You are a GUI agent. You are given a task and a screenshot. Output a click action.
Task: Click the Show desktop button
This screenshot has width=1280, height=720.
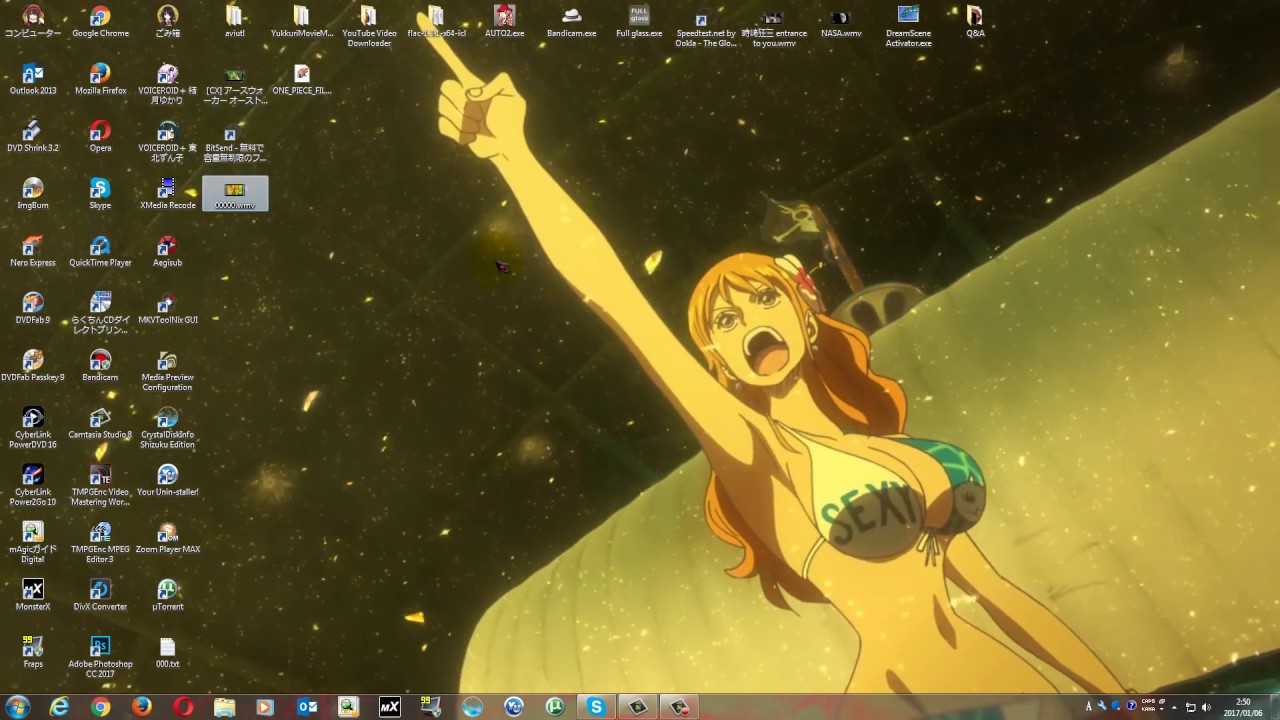click(x=1273, y=707)
